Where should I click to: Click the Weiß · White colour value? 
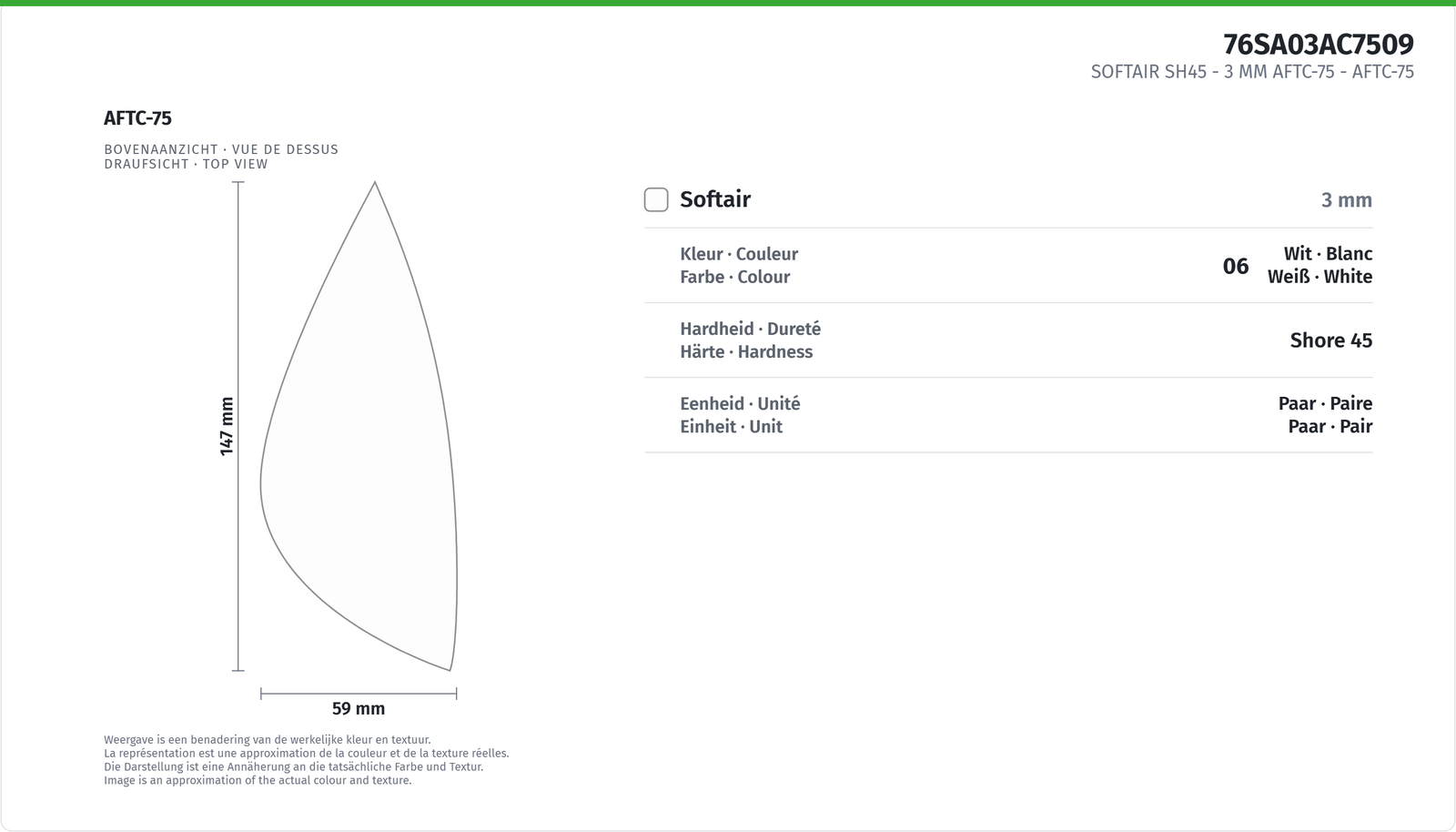pyautogui.click(x=1319, y=277)
